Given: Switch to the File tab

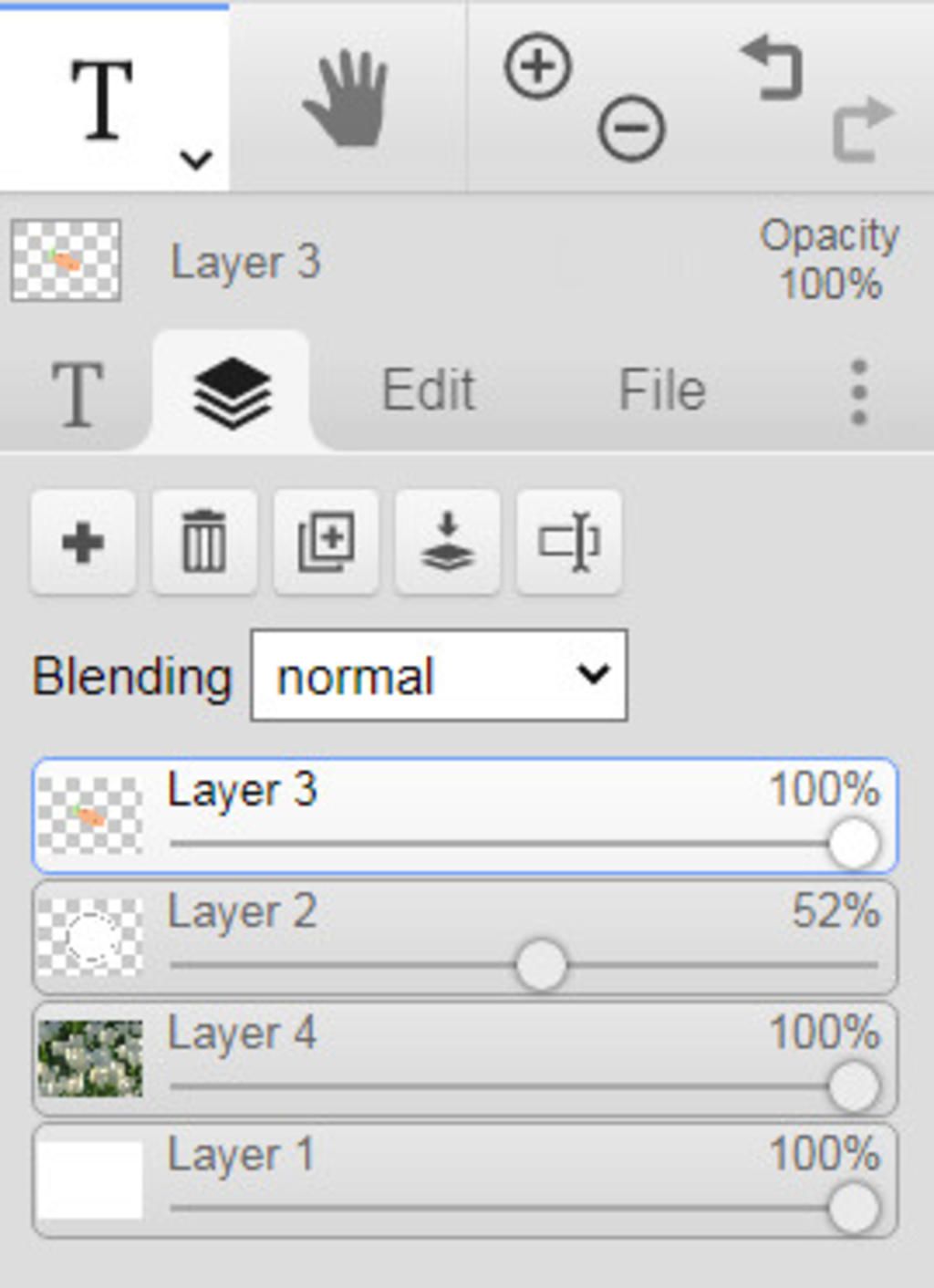Looking at the screenshot, I should click(x=662, y=391).
